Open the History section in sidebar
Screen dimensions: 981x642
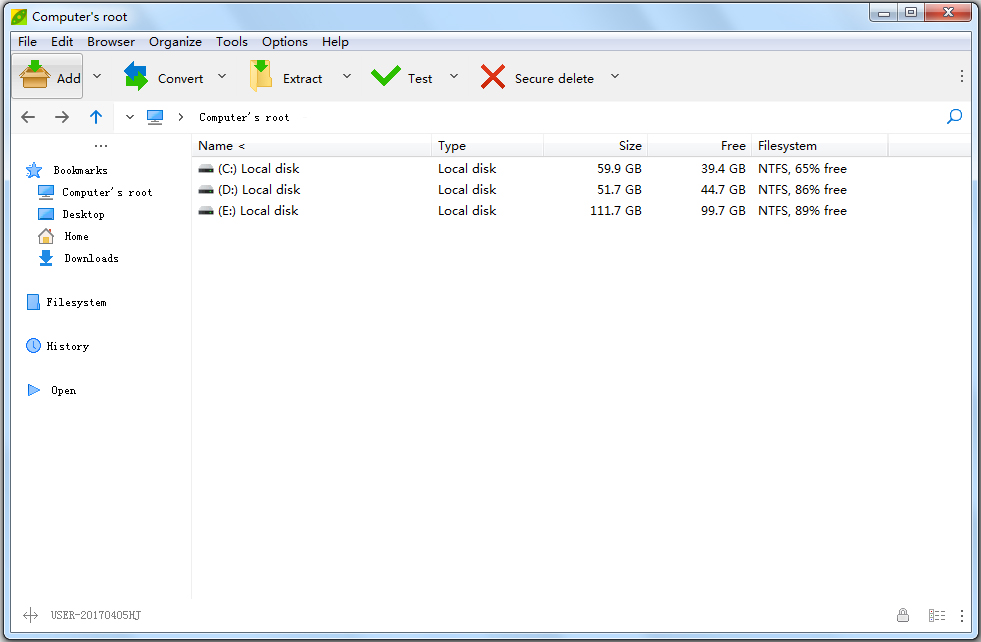67,346
